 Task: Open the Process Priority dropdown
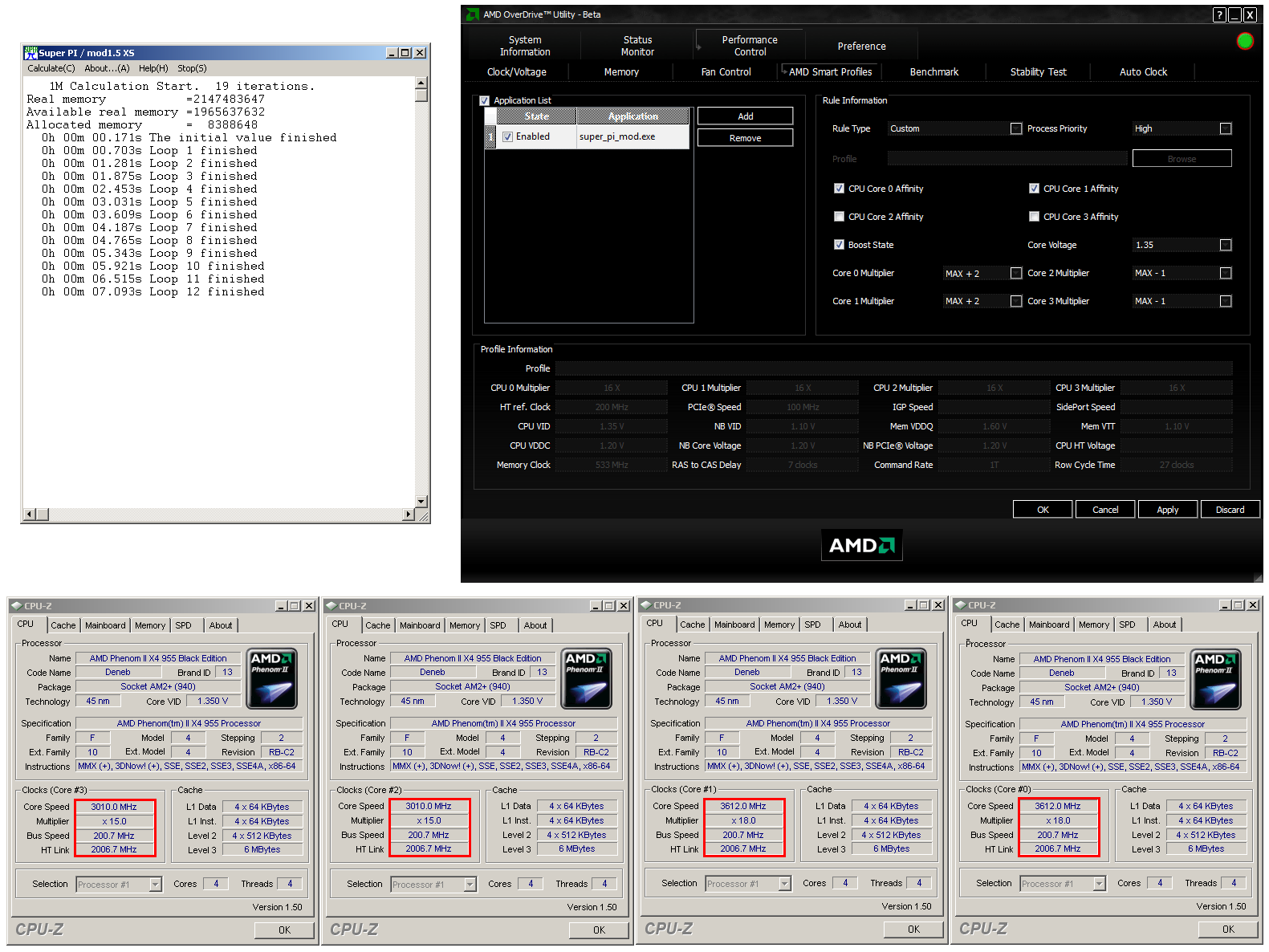coord(1226,128)
